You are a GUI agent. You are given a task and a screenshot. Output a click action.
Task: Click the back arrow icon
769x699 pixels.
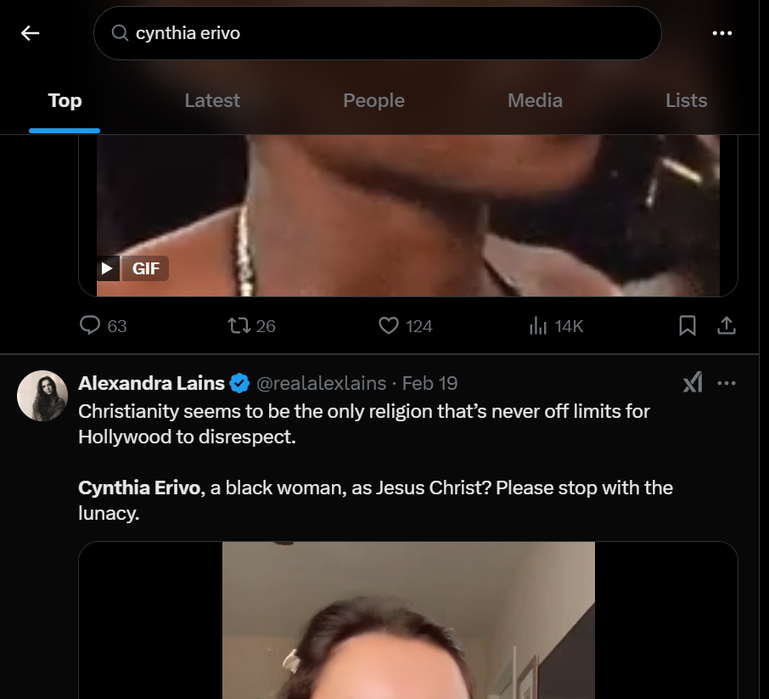30,33
